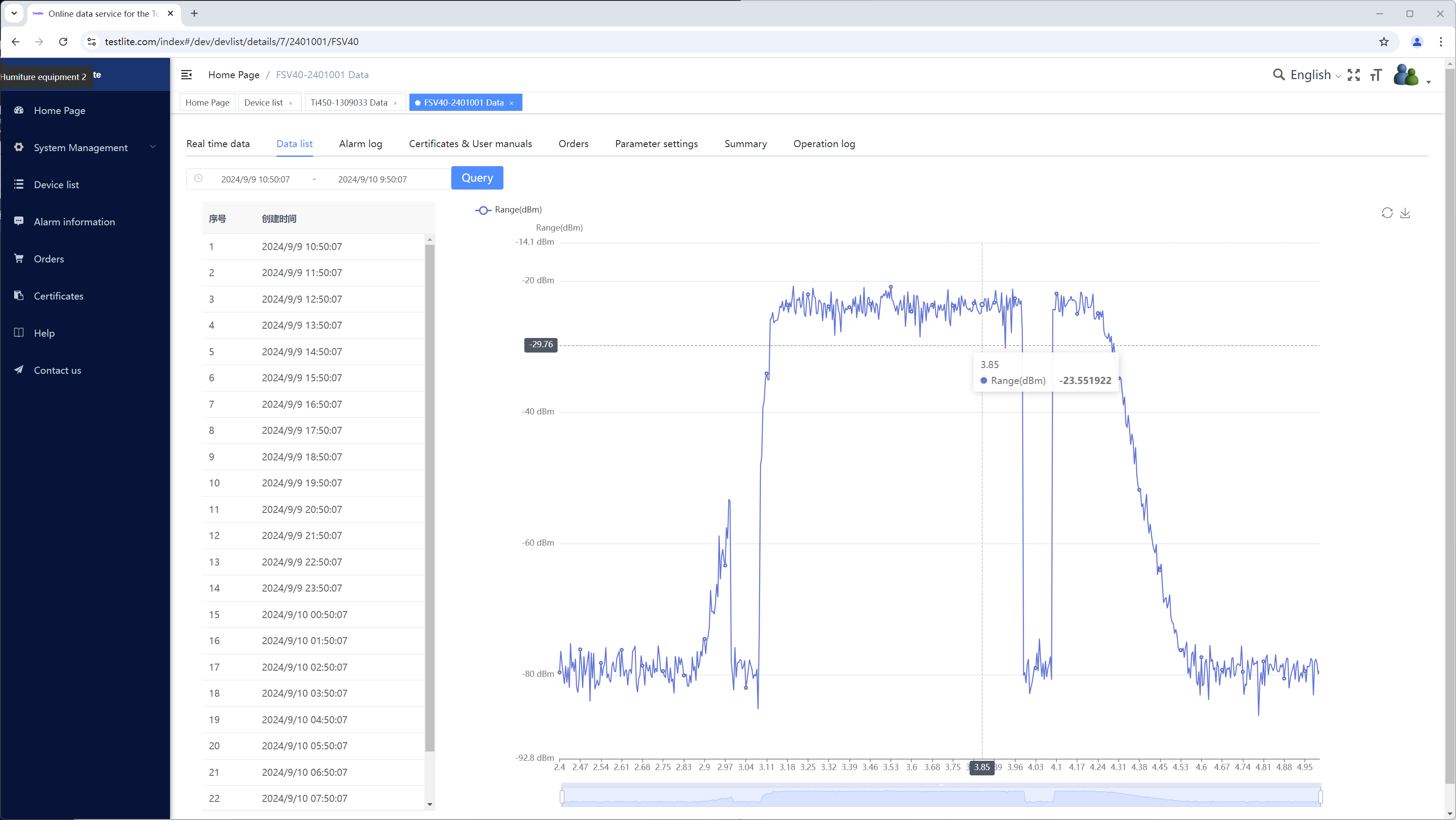This screenshot has height=820, width=1456.
Task: Open the user avatar menu
Action: point(1406,75)
